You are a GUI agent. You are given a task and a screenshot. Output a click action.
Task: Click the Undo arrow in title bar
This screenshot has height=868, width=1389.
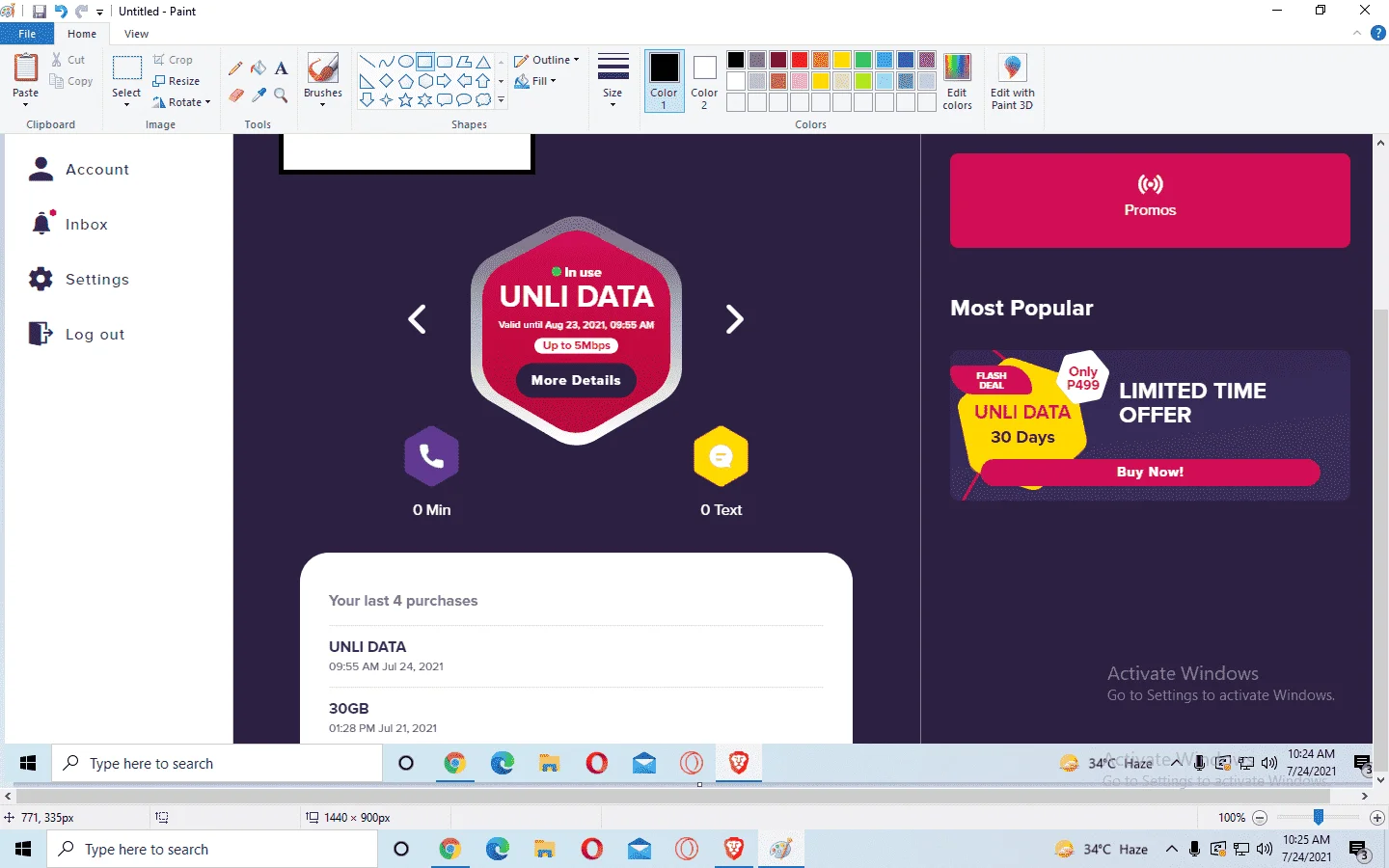[61, 12]
